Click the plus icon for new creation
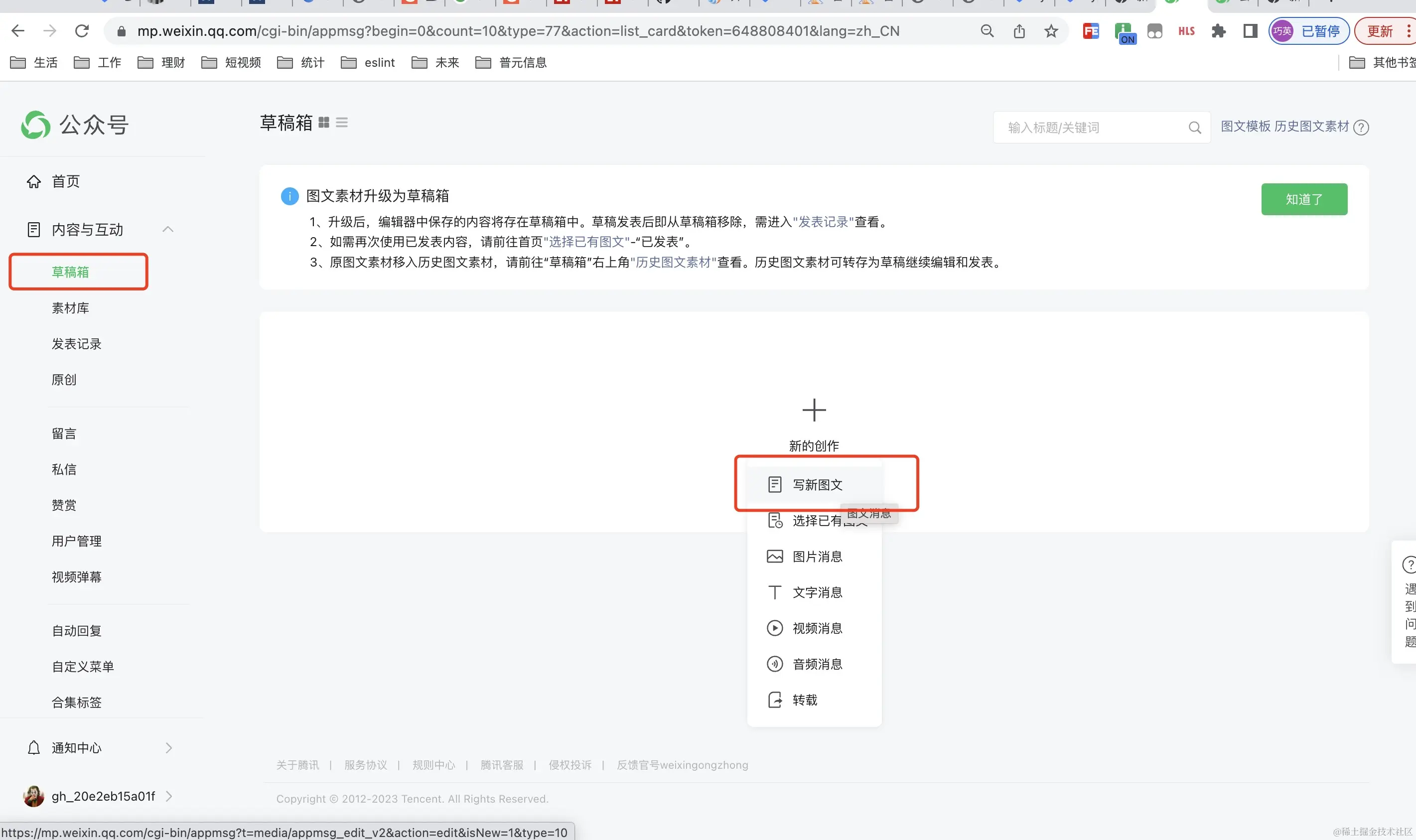The height and width of the screenshot is (840, 1416). tap(814, 411)
